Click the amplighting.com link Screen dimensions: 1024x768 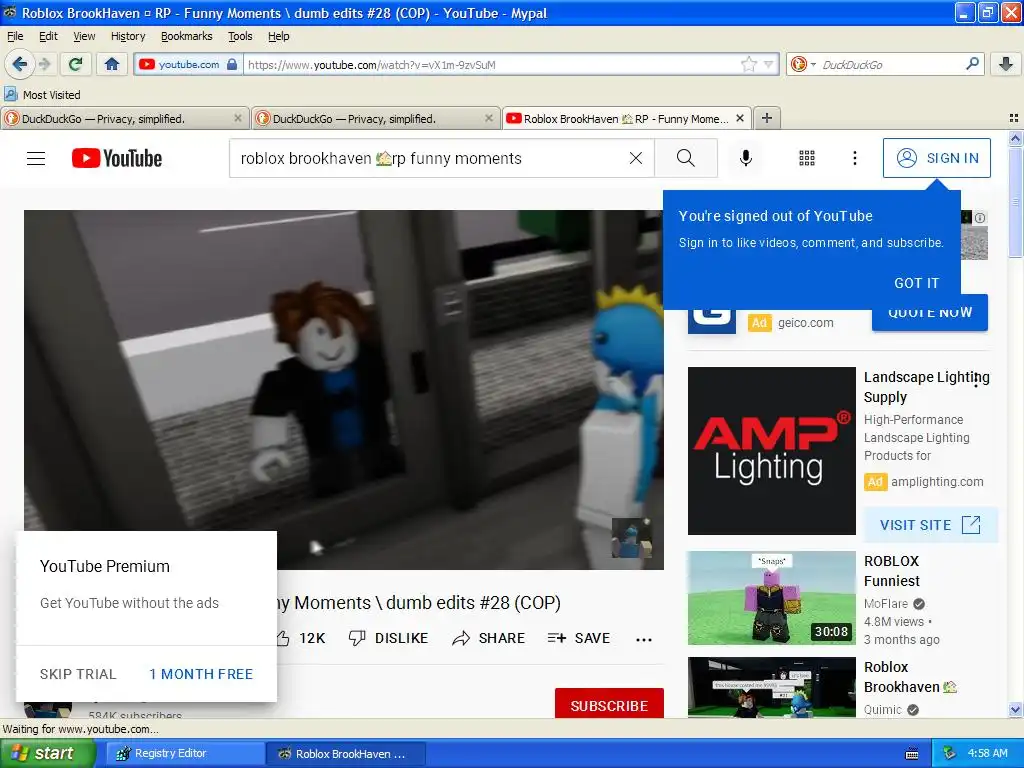click(x=937, y=481)
